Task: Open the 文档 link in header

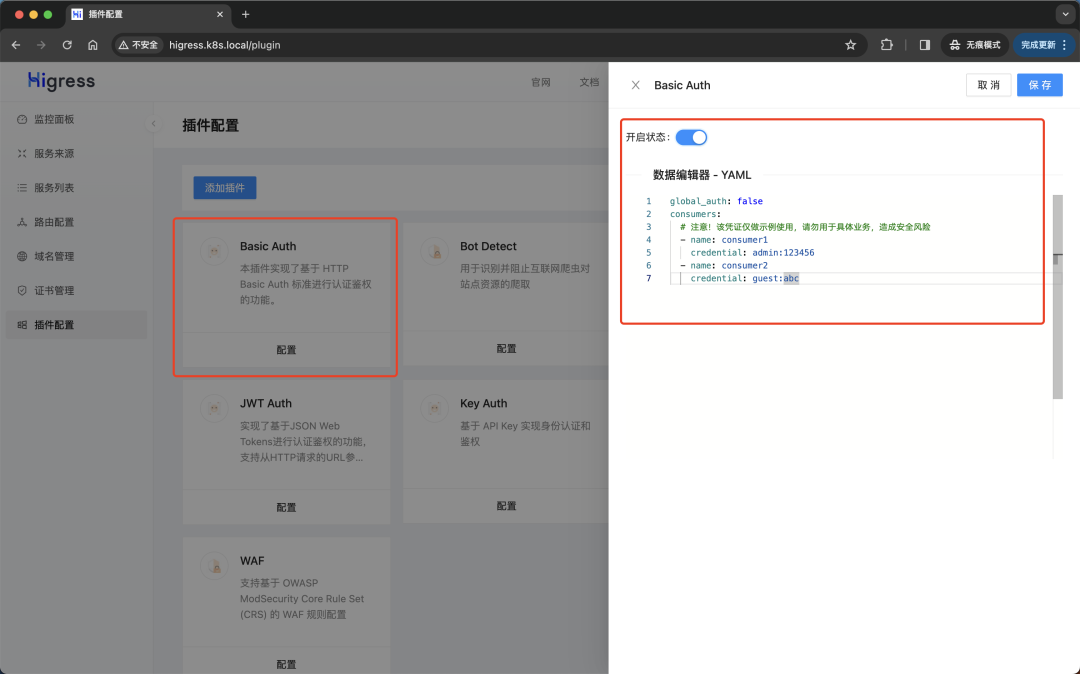Action: (589, 82)
